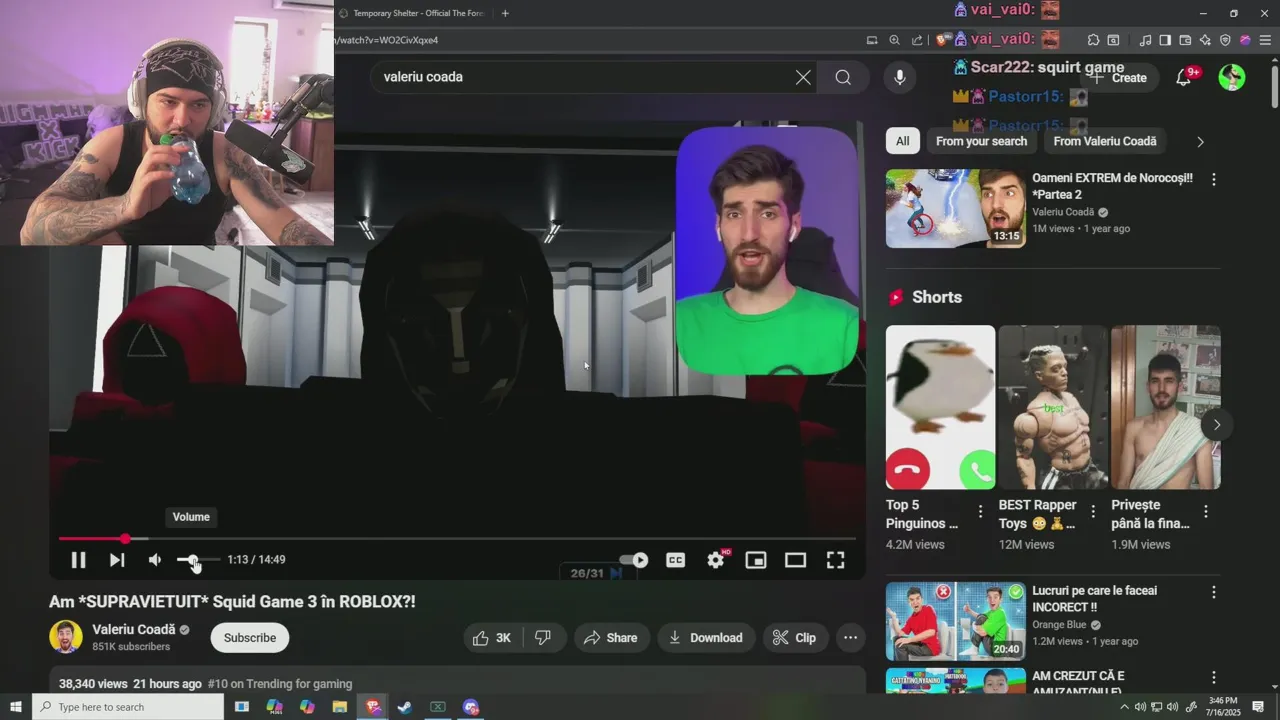
Task: Open Valeriu Coadă channel name link
Action: tap(134, 629)
